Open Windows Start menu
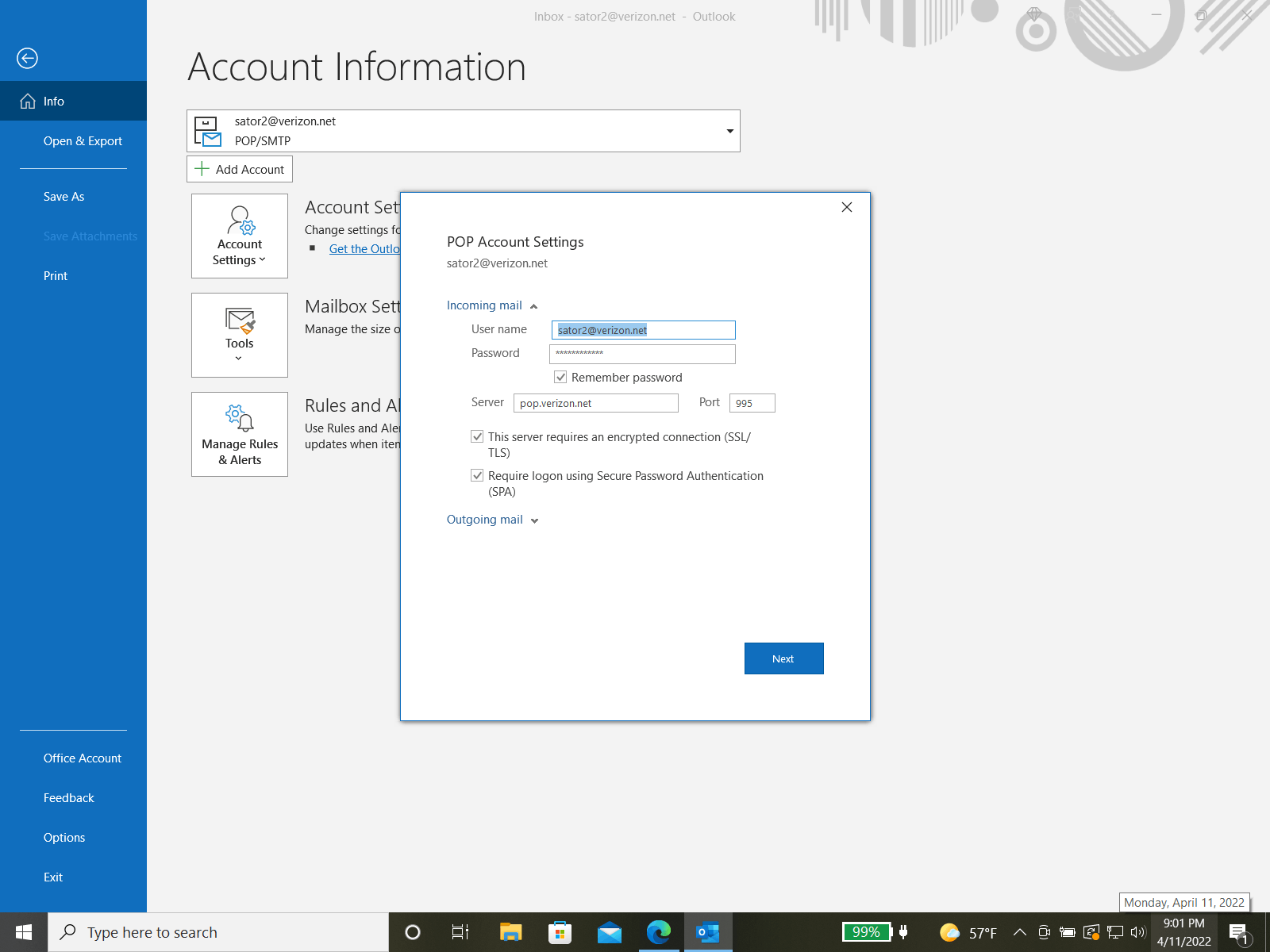The width and height of the screenshot is (1270, 952). [24, 932]
